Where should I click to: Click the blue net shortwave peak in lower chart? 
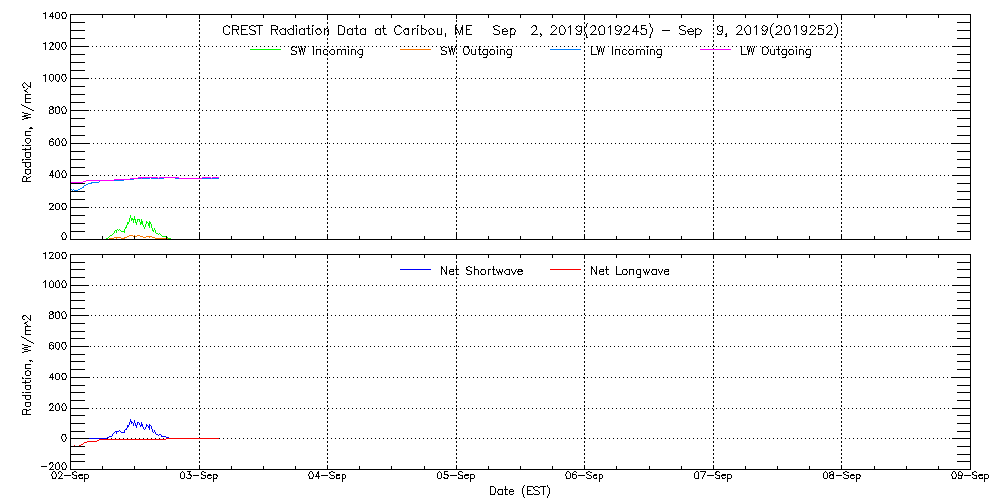(x=131, y=421)
